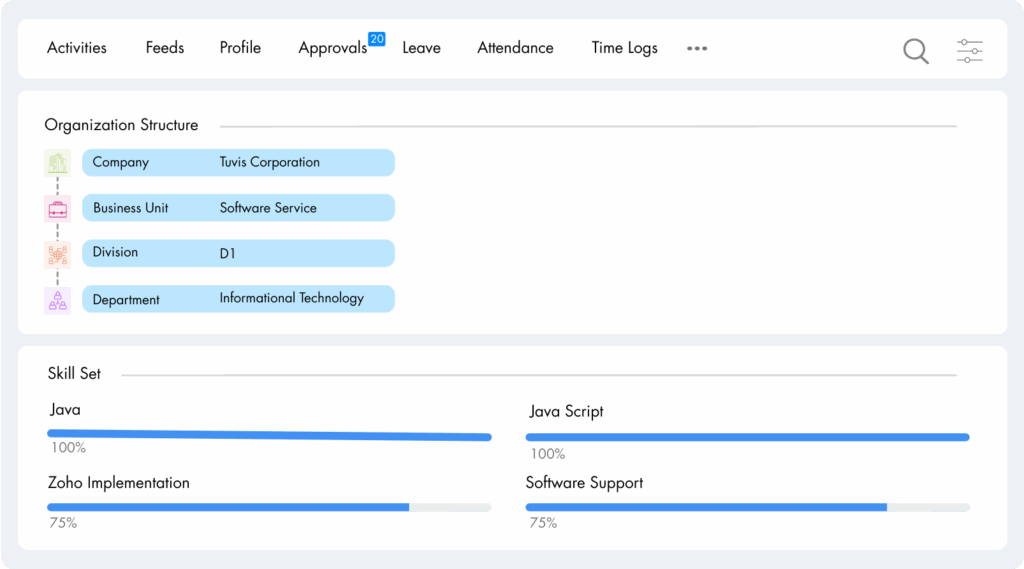Click the Software Support skill name

click(x=584, y=483)
